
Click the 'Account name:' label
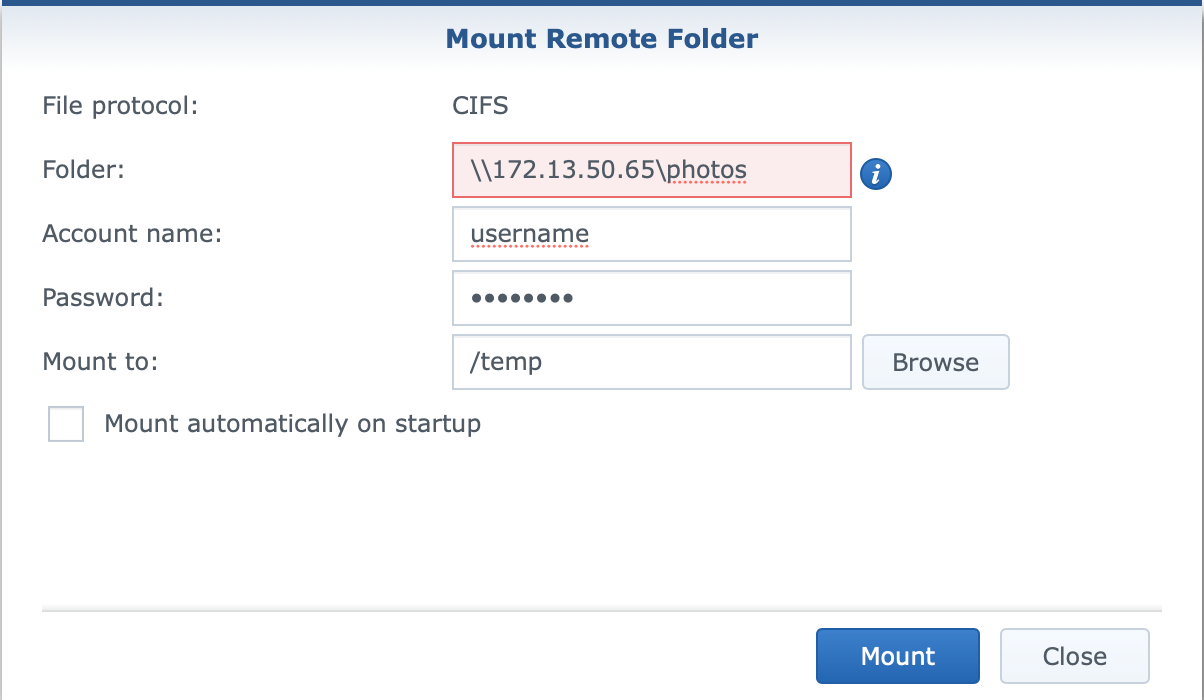coord(132,234)
